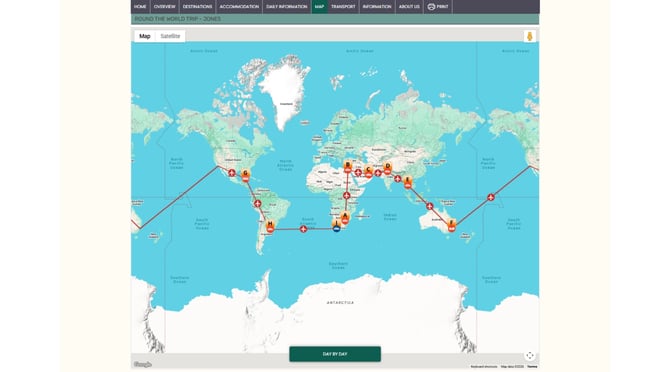Image resolution: width=670 pixels, height=372 pixels.
Task: Click flight icon over central Pacific Ocean
Action: [x=491, y=197]
